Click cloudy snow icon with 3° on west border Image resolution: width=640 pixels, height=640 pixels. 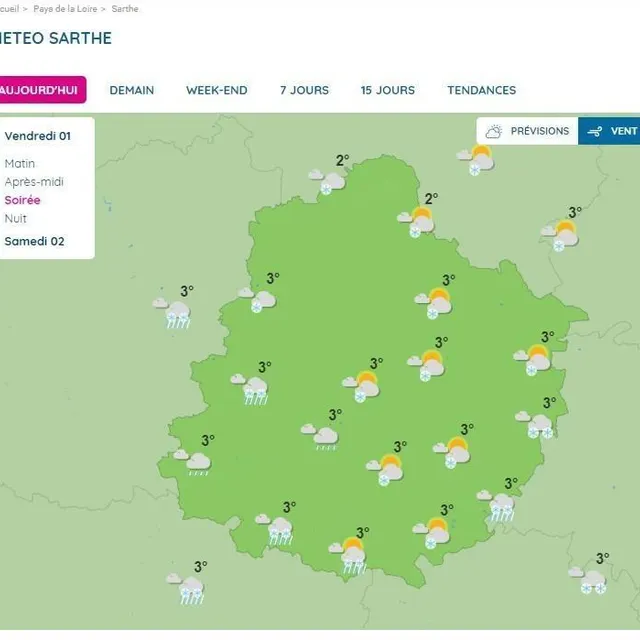click(x=257, y=300)
